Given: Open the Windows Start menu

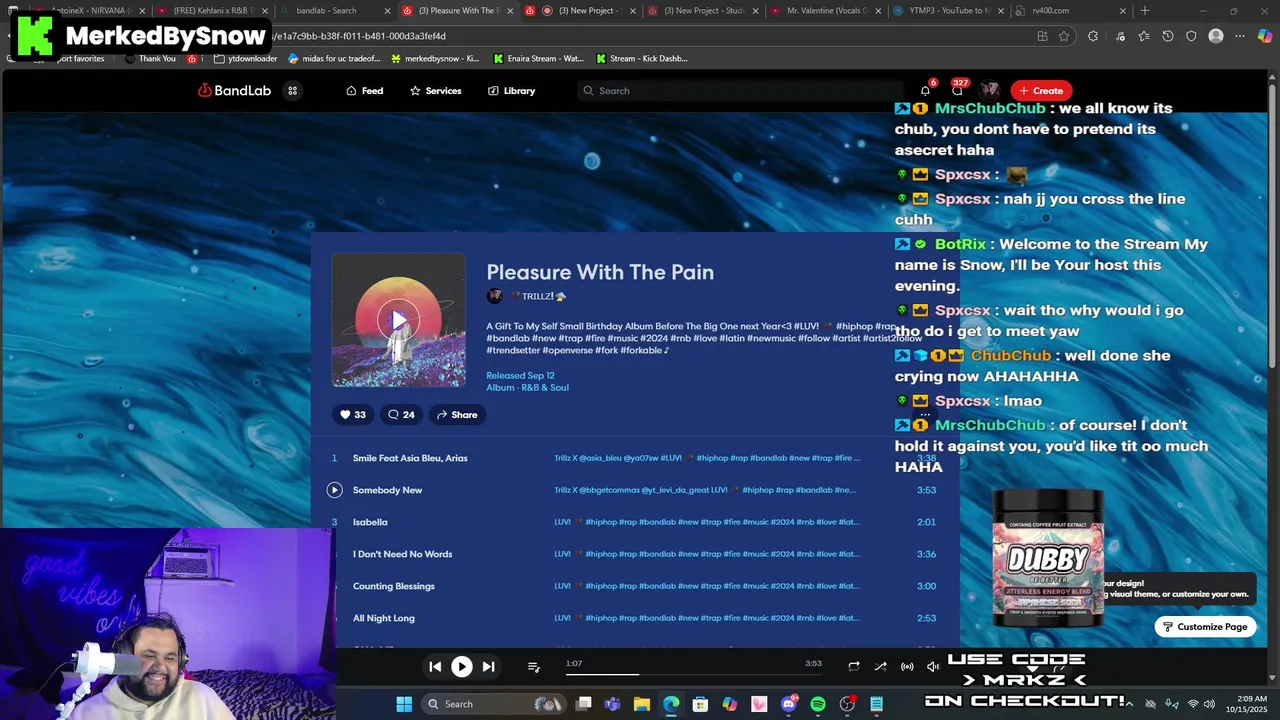Looking at the screenshot, I should point(404,704).
